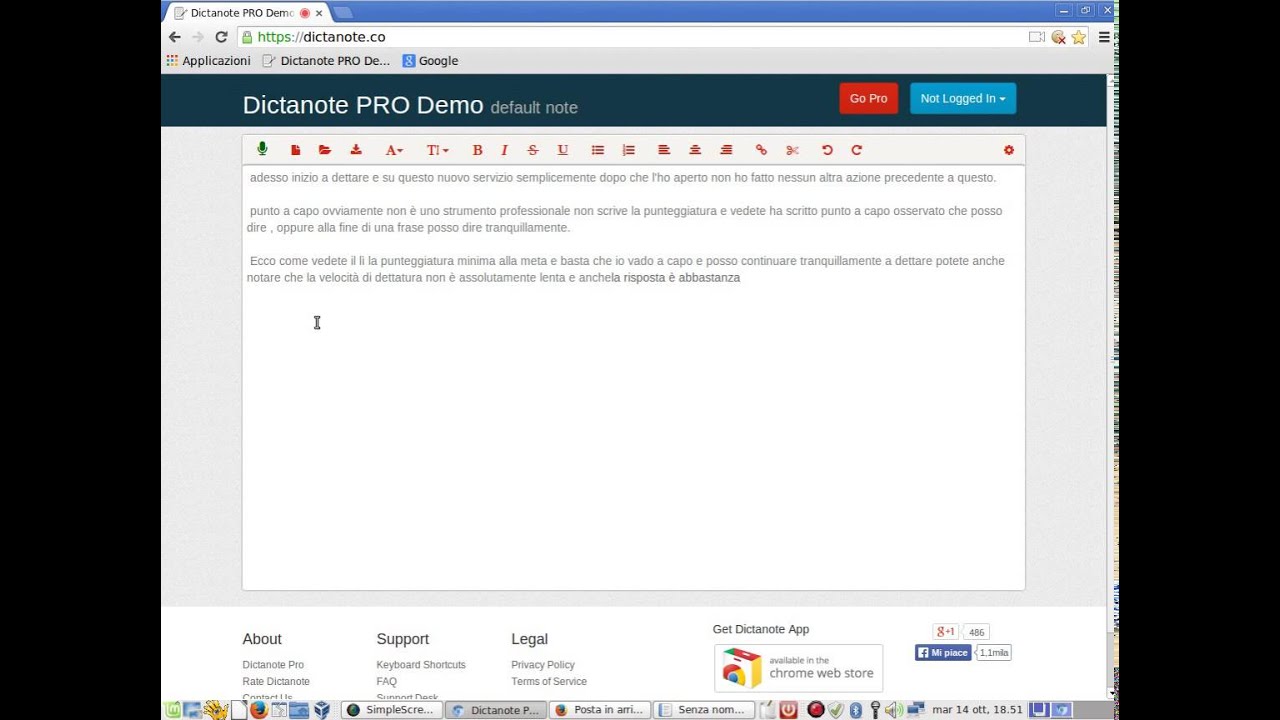Toggle underline formatting
Viewport: 1280px width, 720px height.
(x=563, y=150)
